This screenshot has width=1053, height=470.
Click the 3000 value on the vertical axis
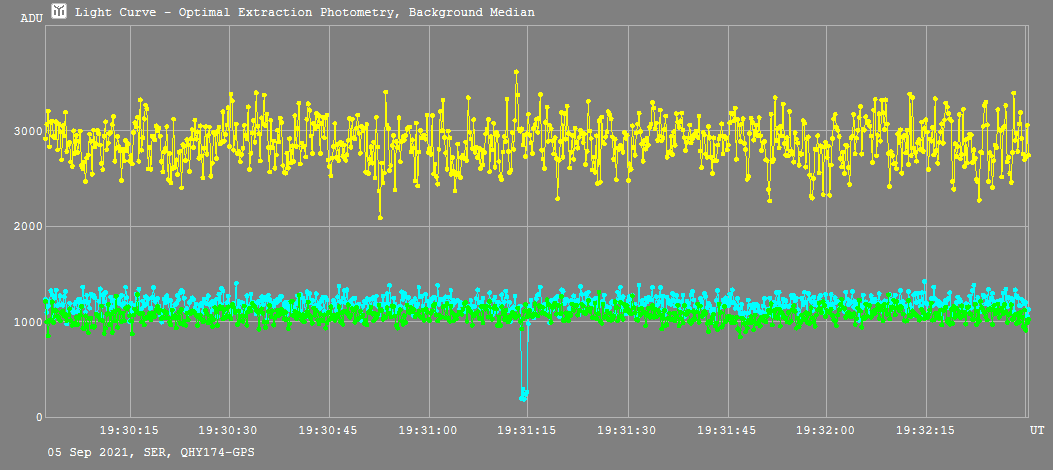click(27, 131)
